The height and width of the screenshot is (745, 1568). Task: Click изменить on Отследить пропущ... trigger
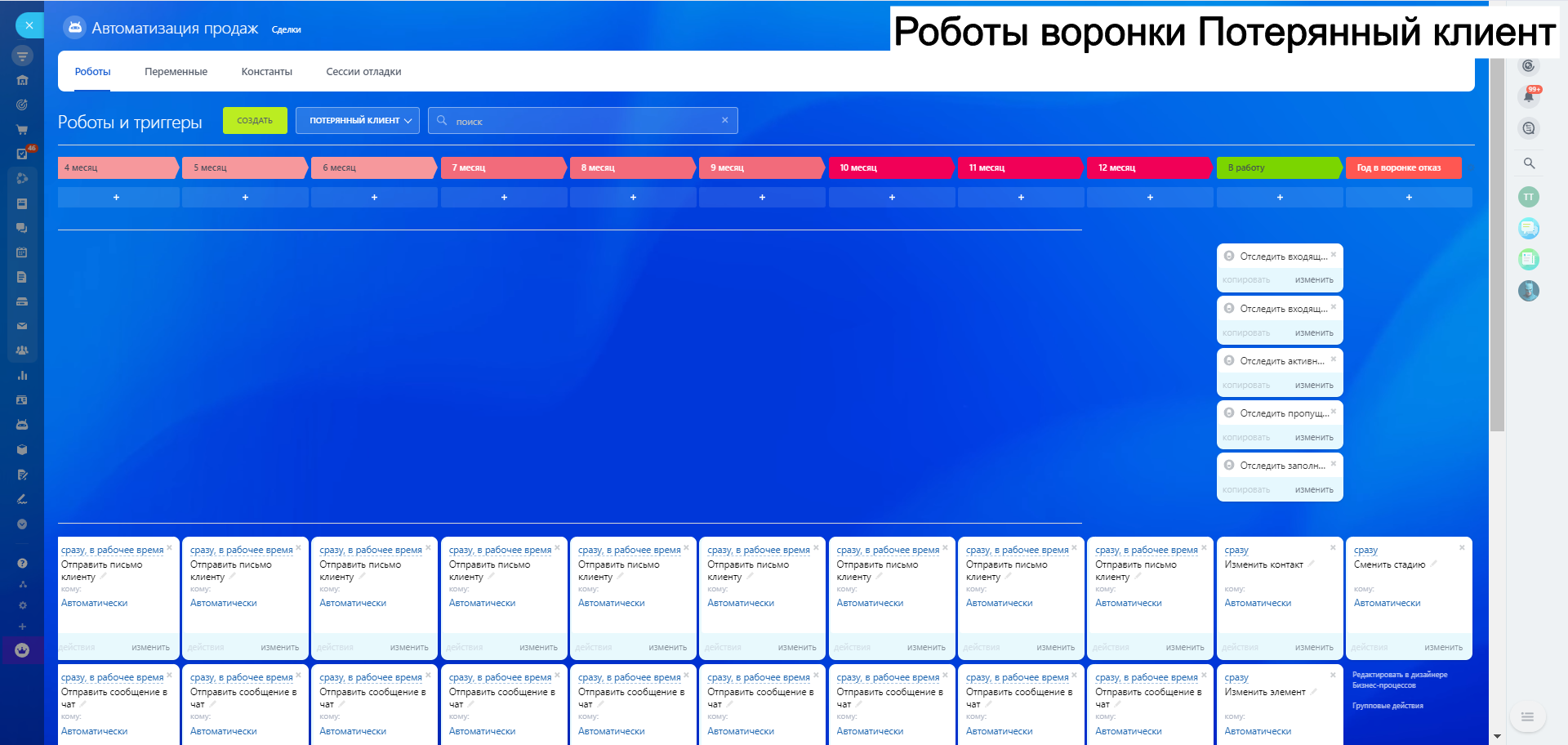pyautogui.click(x=1314, y=438)
